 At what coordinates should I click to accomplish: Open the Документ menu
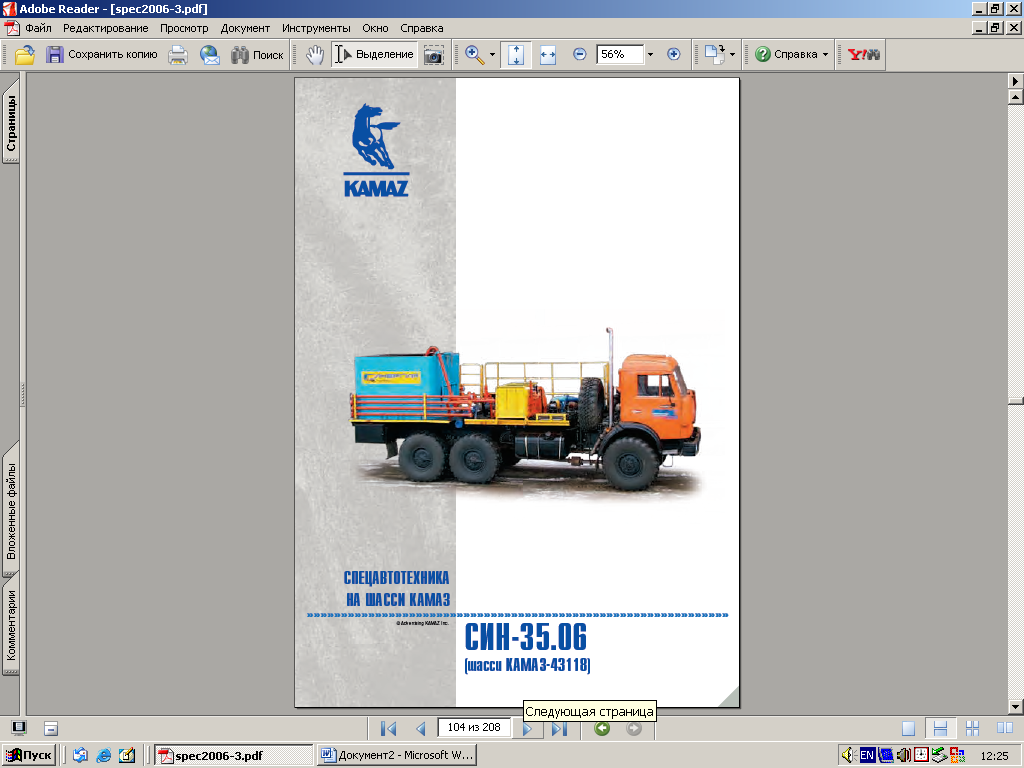click(x=245, y=28)
